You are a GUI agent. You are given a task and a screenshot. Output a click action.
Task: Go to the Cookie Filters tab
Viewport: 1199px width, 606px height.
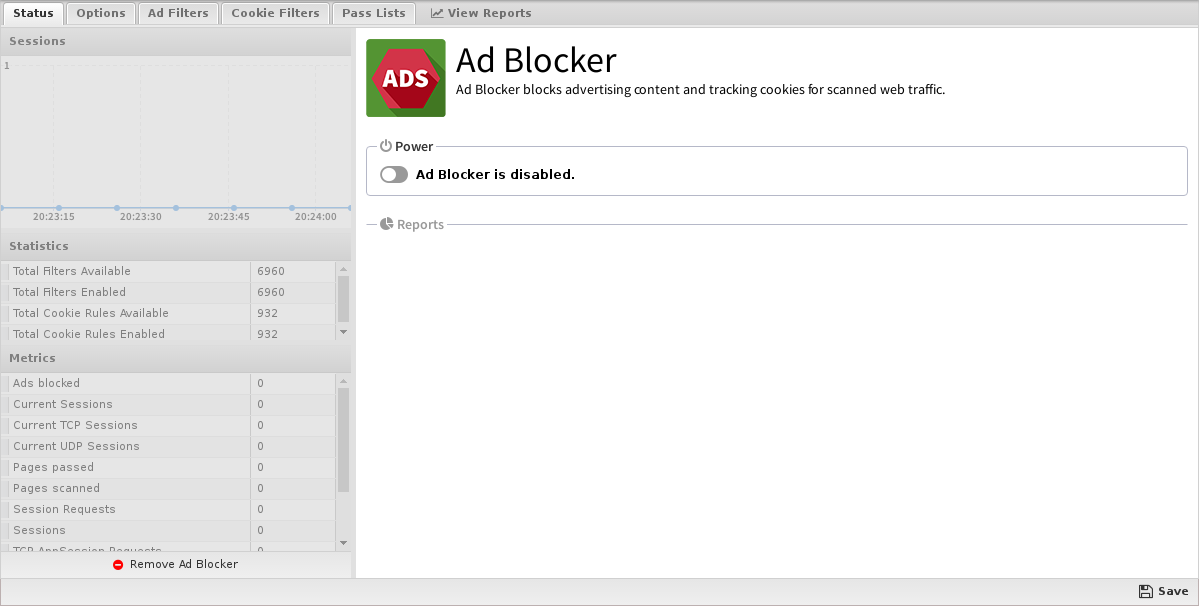(275, 13)
